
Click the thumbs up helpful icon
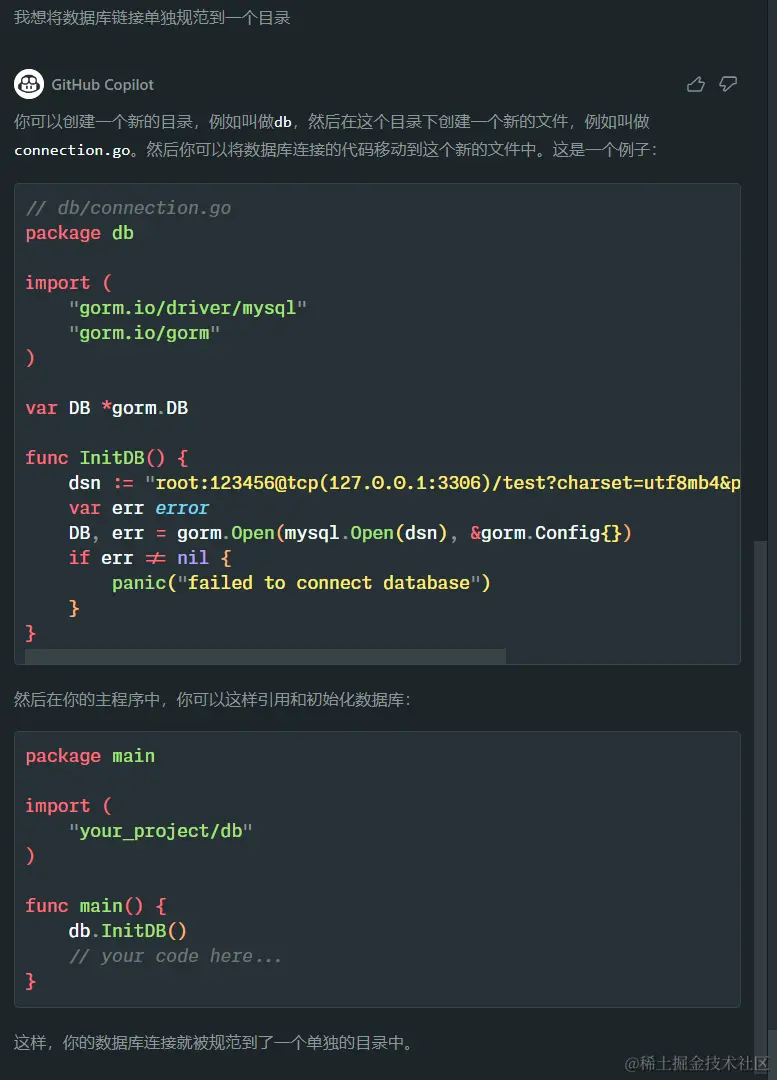click(x=696, y=84)
